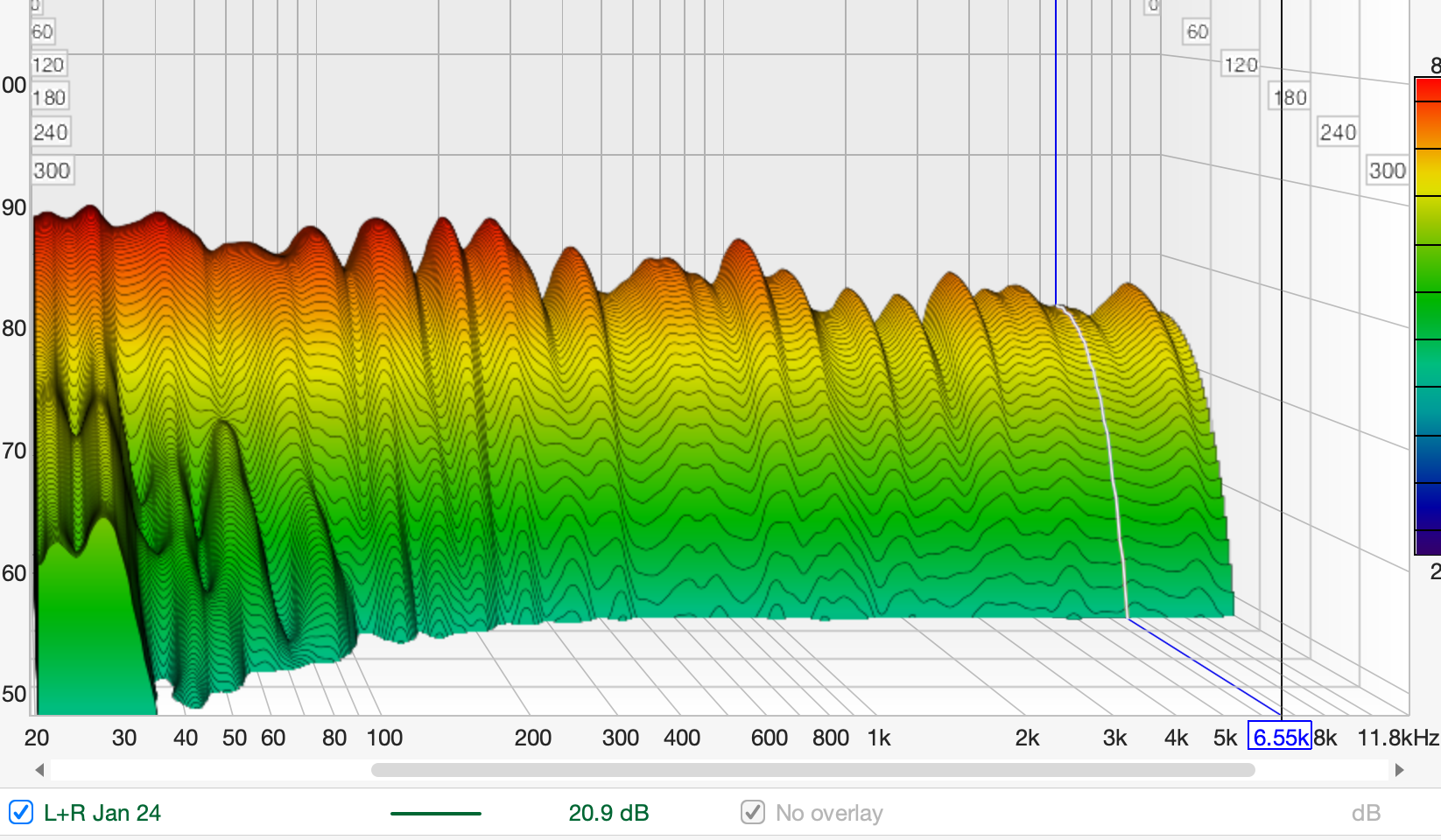The image size is (1441, 840).
Task: Select the 6.55k cursor frequency box
Action: [x=1280, y=737]
